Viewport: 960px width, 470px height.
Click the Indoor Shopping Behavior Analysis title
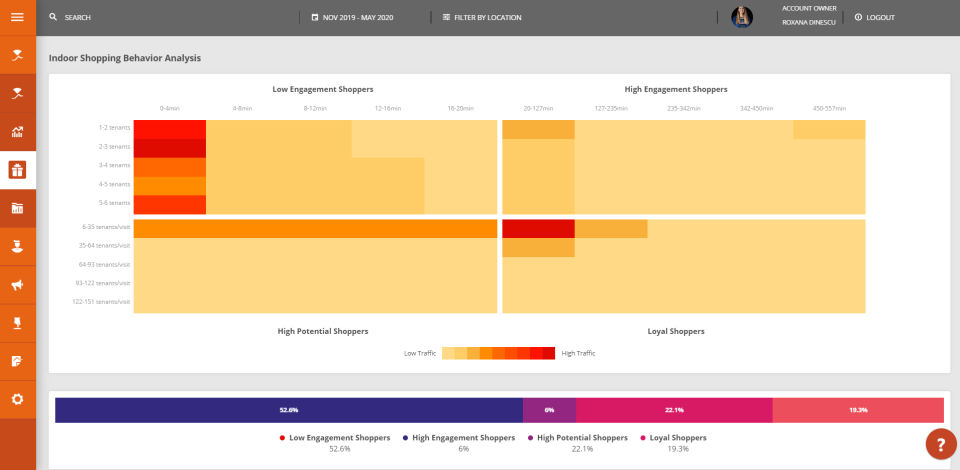[x=125, y=58]
